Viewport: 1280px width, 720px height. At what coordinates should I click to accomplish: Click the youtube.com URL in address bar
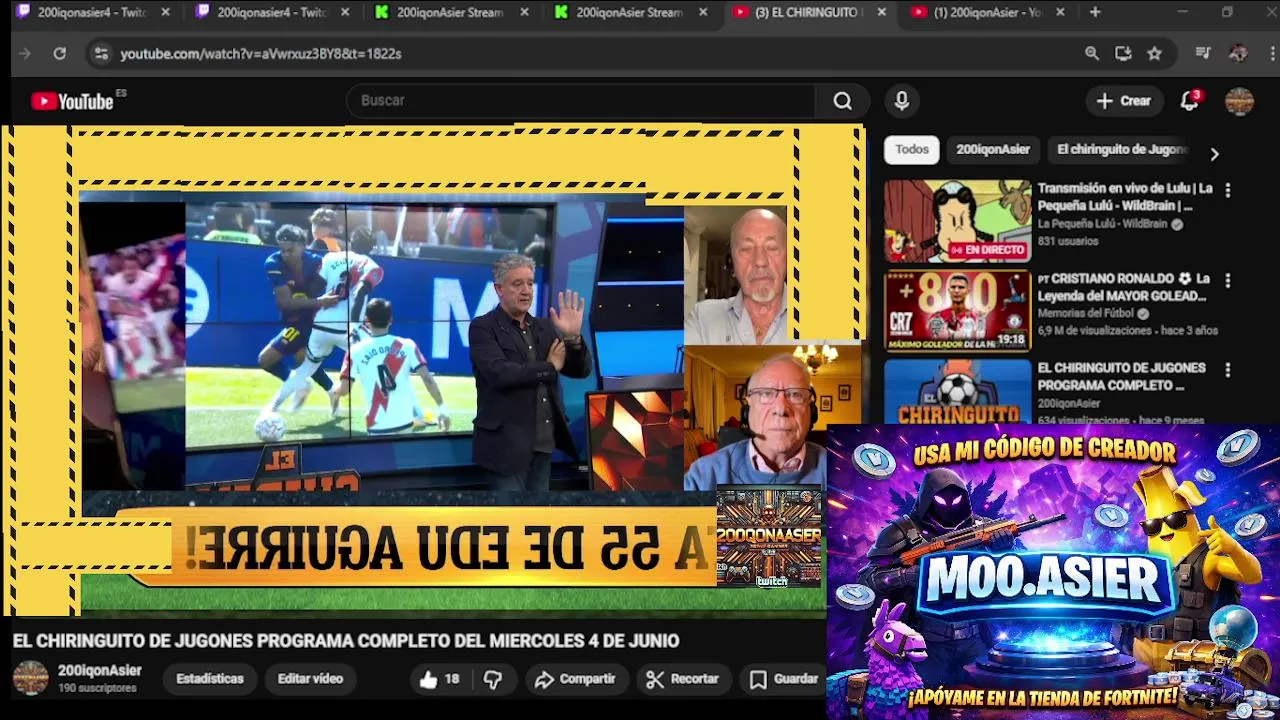tap(261, 54)
